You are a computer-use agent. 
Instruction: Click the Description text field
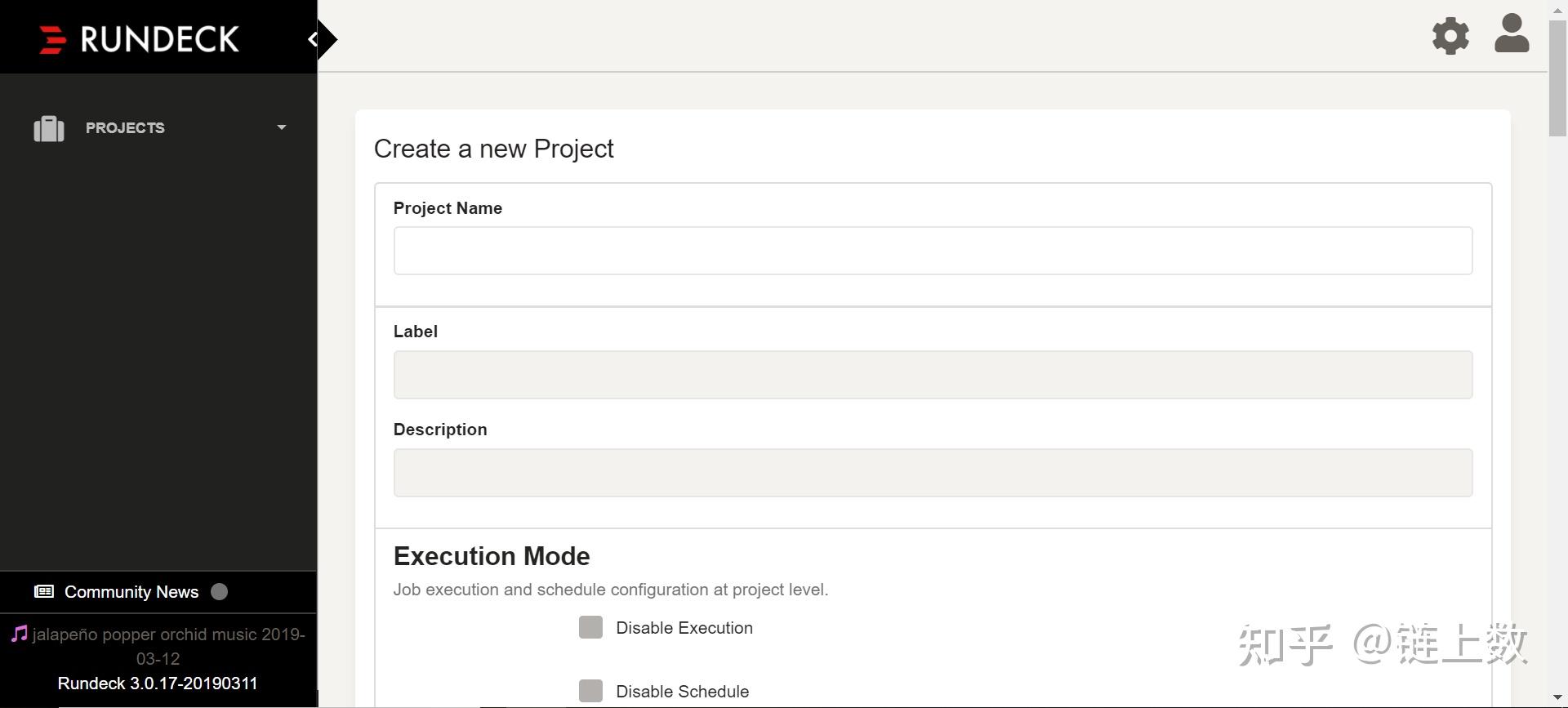pos(933,473)
